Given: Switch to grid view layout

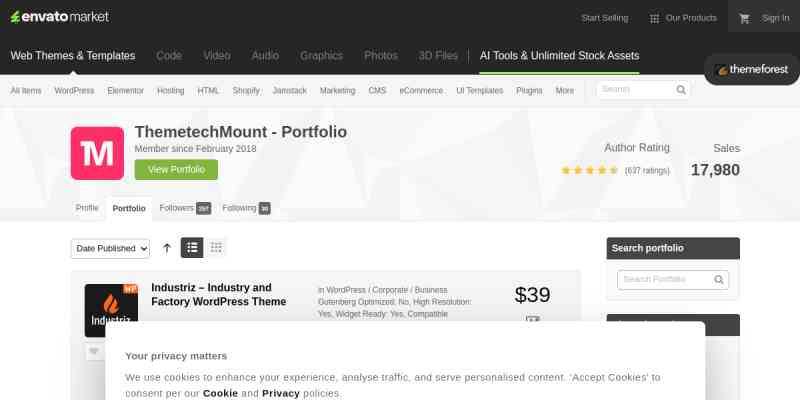Looking at the screenshot, I should 216,247.
